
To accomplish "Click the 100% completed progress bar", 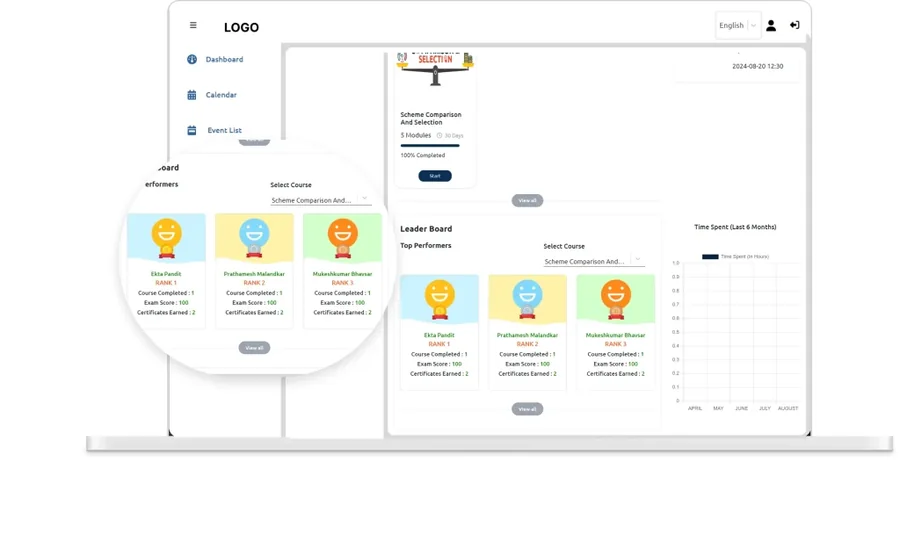I will tap(430, 146).
